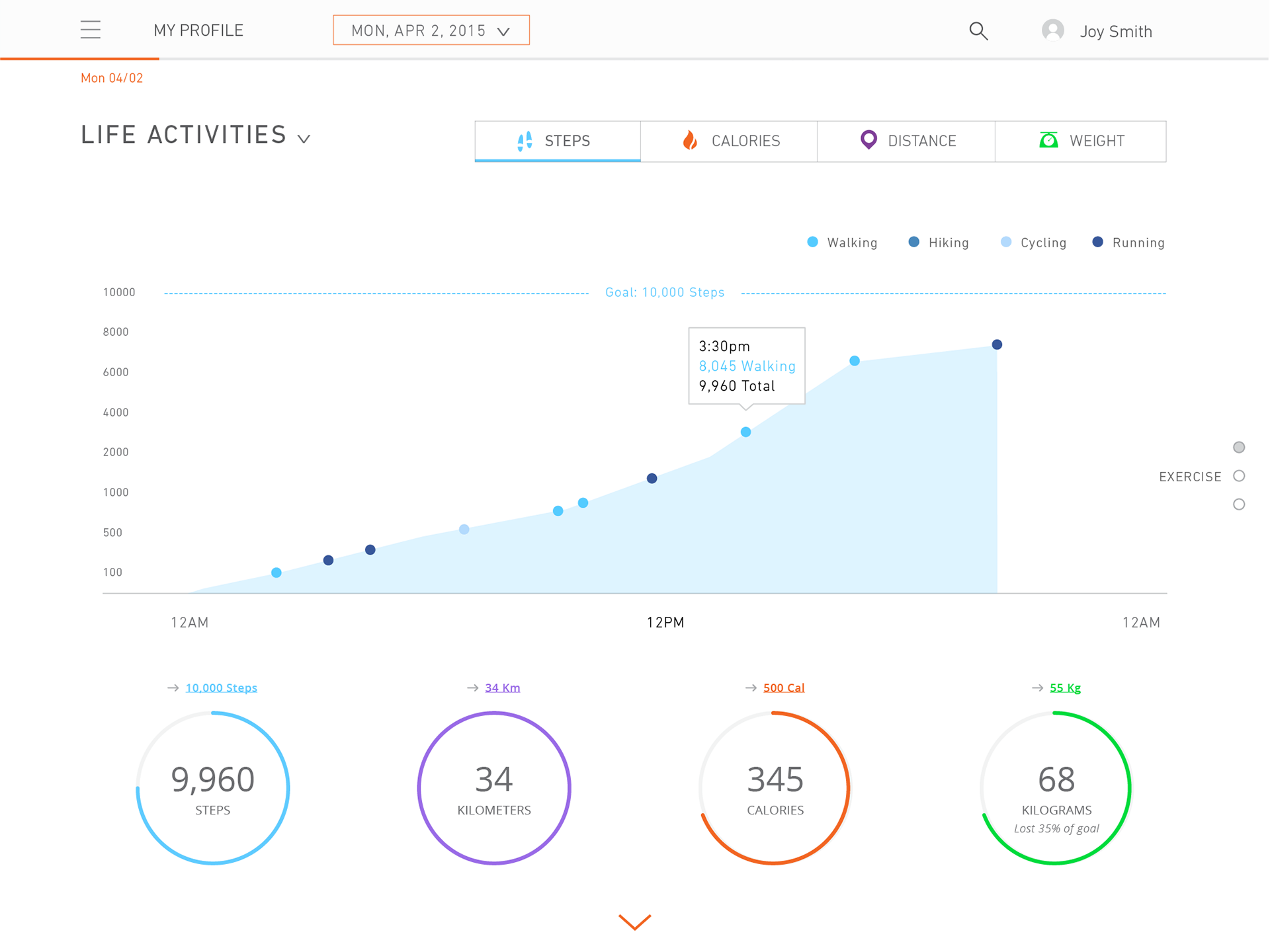Click the 68 kilograms progress ring
1270x952 pixels.
tap(1056, 788)
